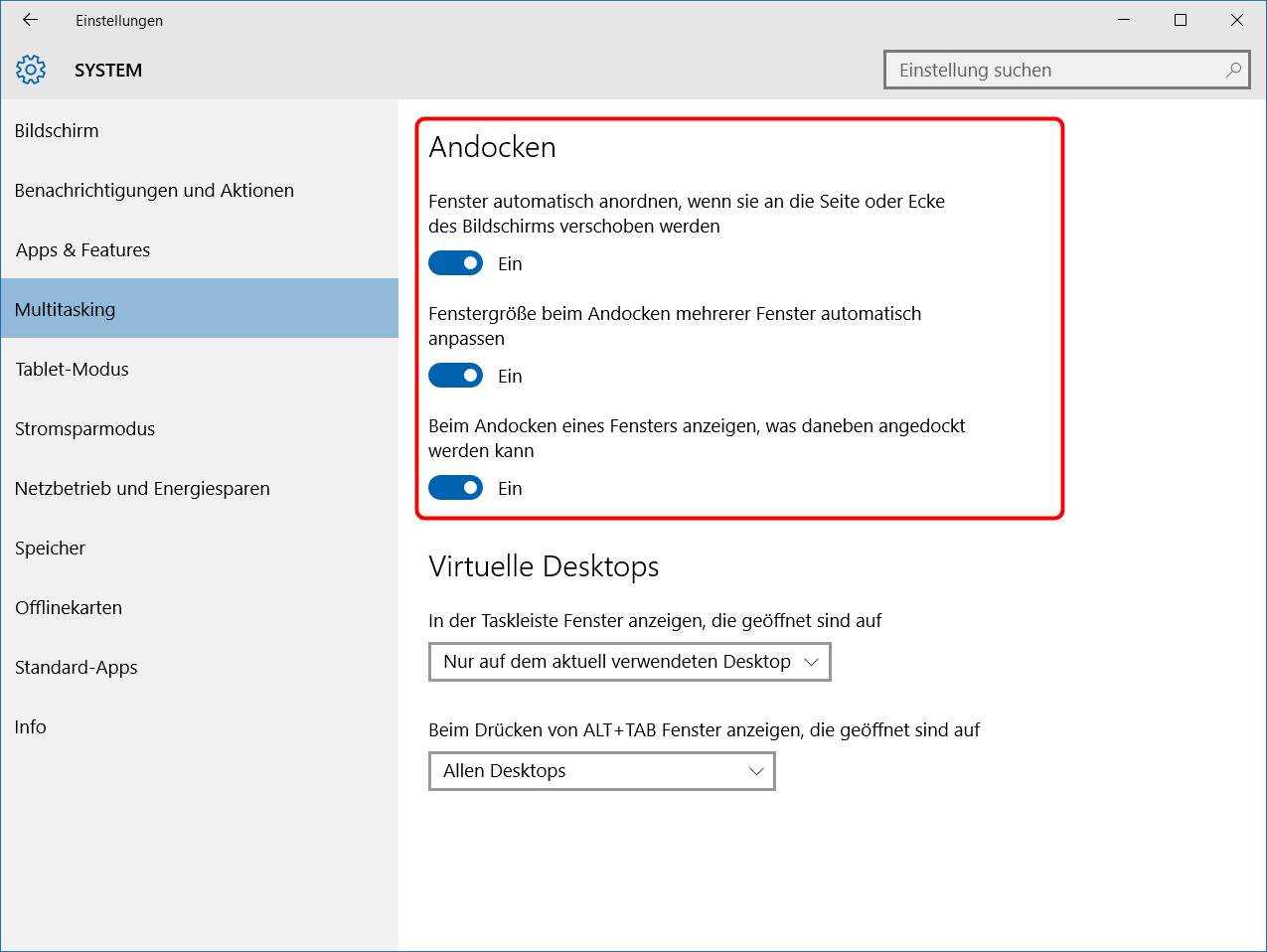Click the search magnifier icon
1267x952 pixels.
click(x=1233, y=70)
